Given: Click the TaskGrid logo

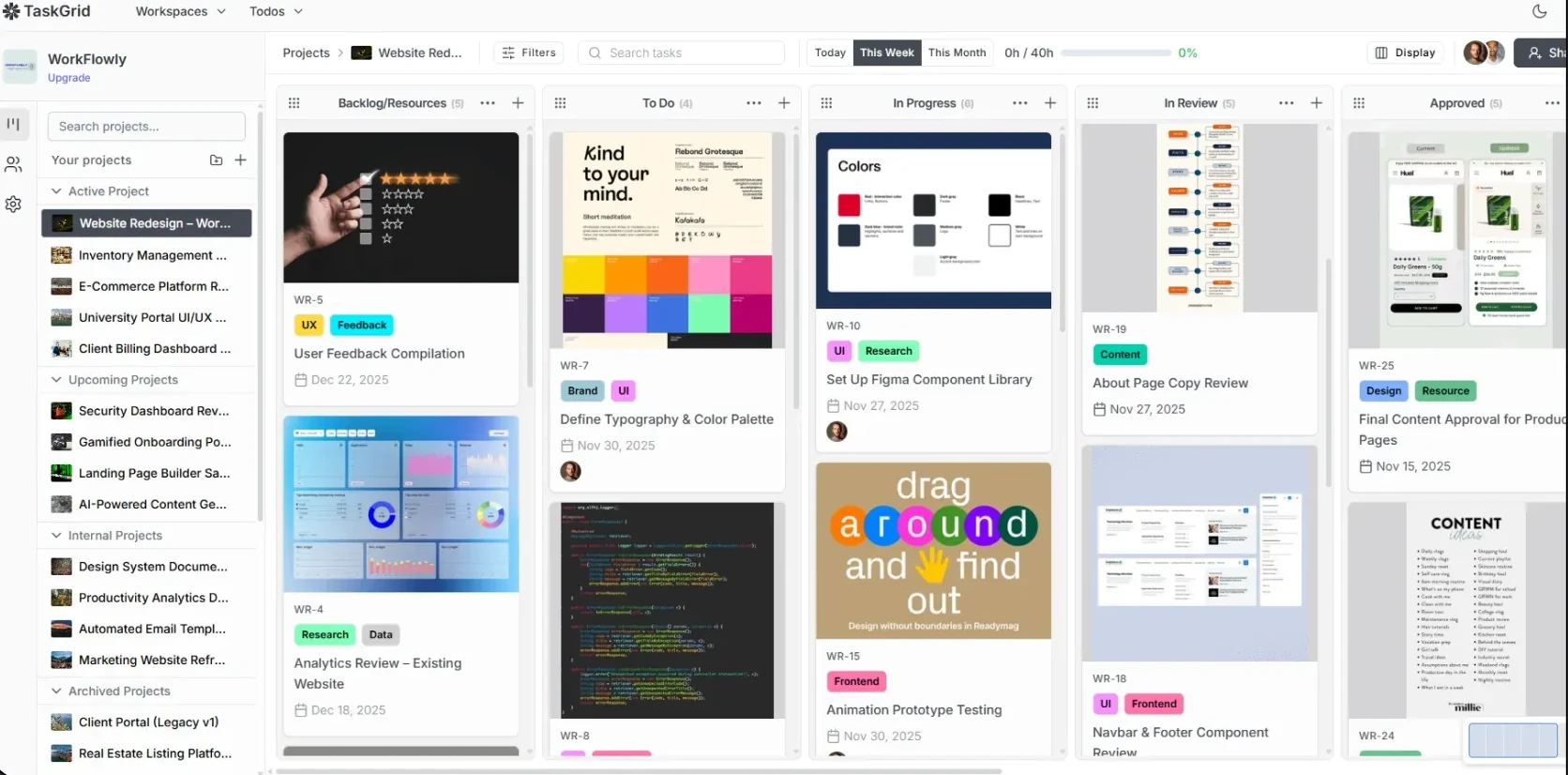Looking at the screenshot, I should (x=47, y=11).
